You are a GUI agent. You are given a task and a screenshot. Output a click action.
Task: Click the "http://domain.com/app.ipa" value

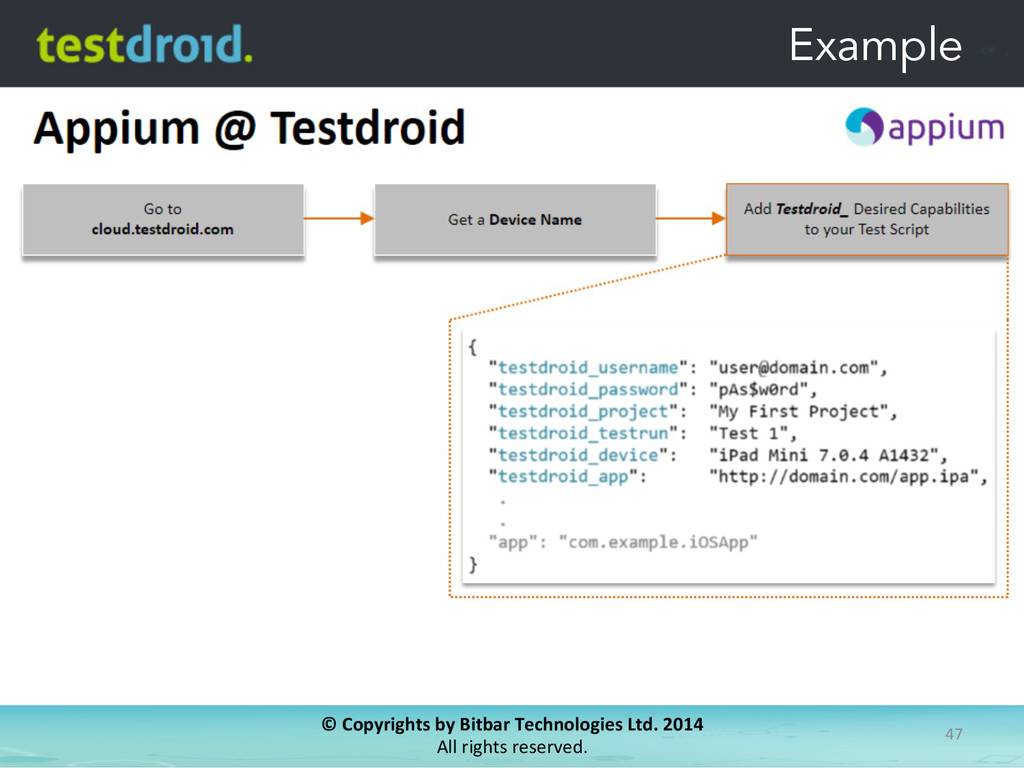coord(844,477)
